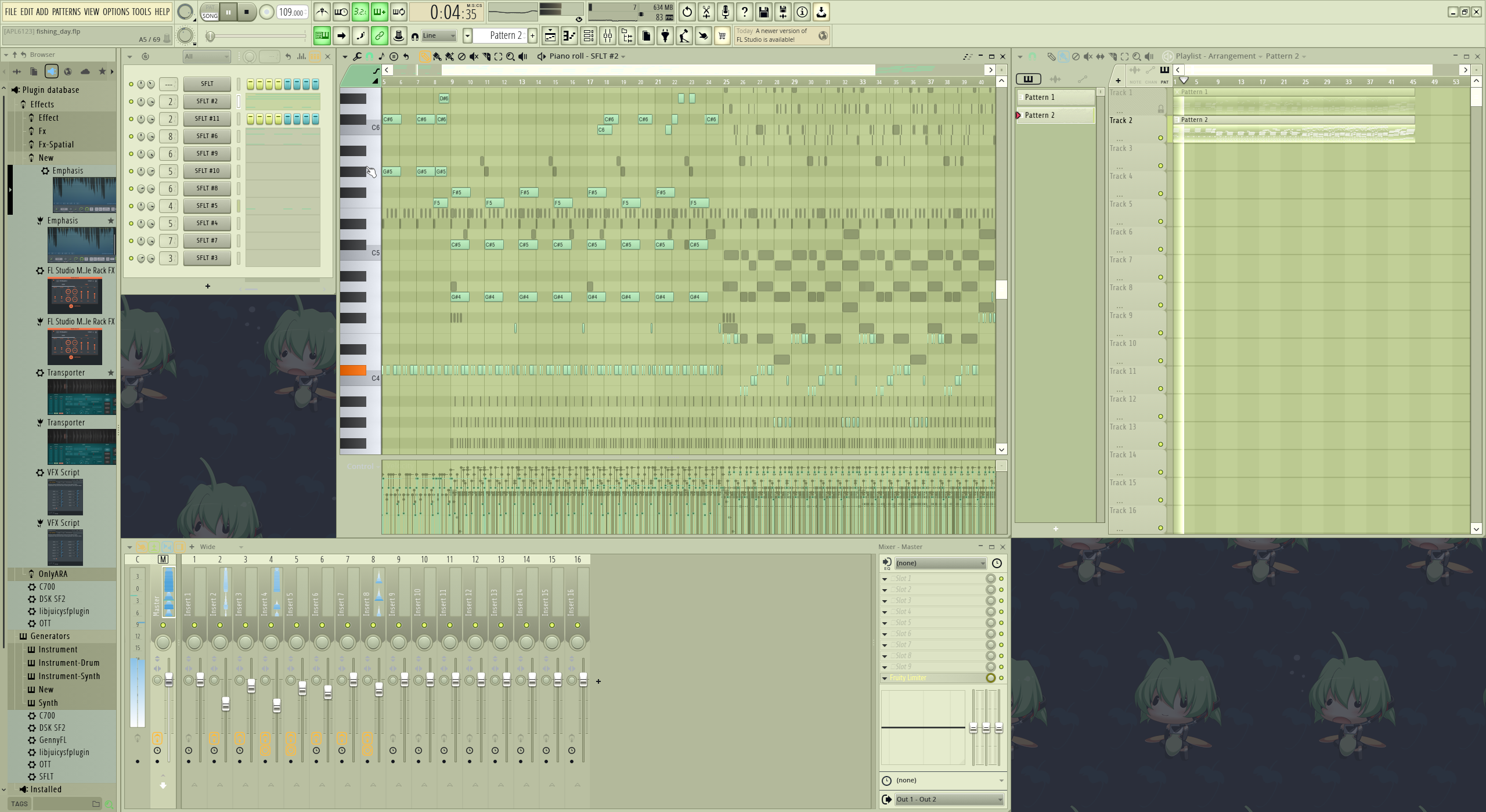Click the Stop playback button
Screen dimensions: 1486x812
pyautogui.click(x=247, y=12)
